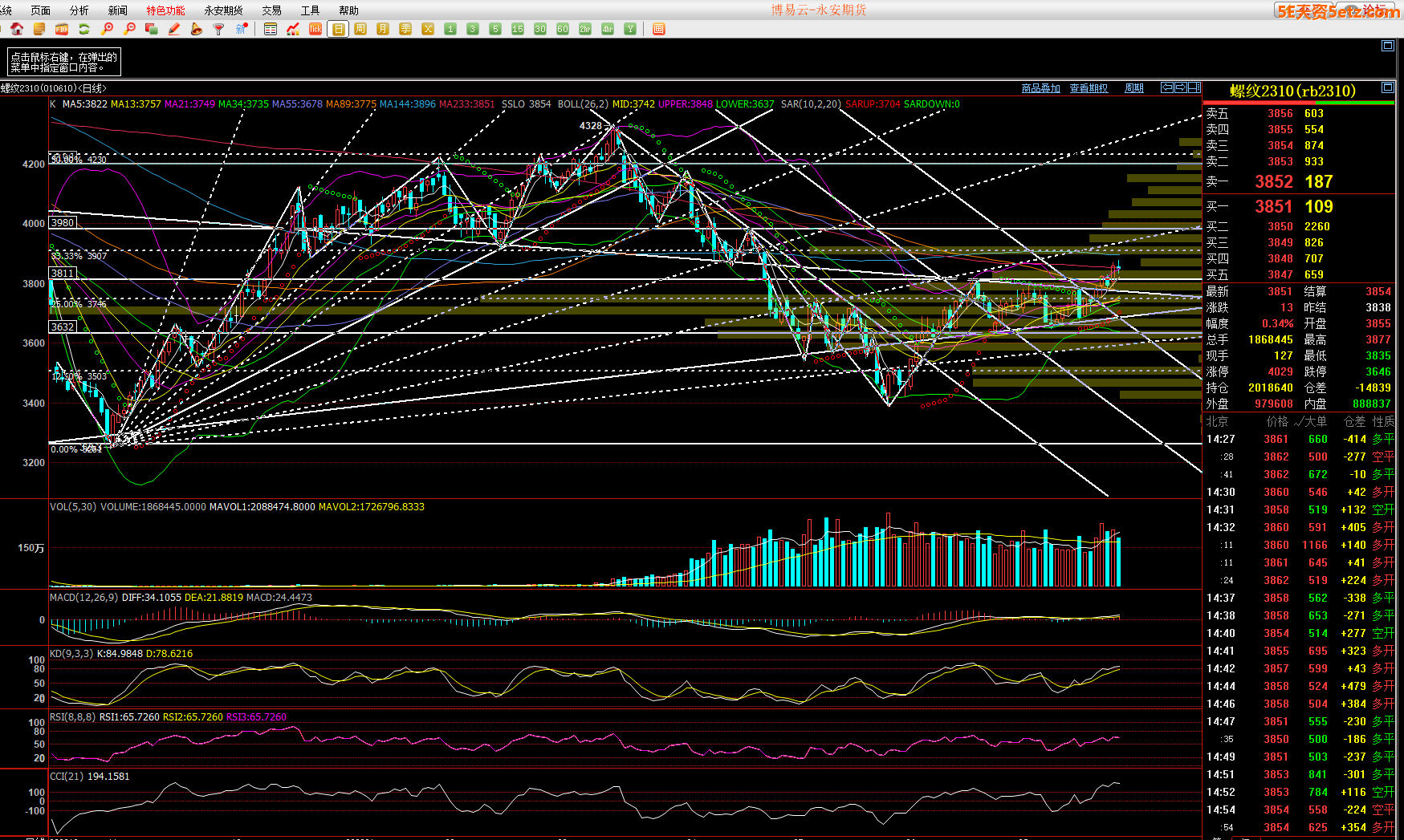
Task: Zoom out with the minus magnifier
Action: [129, 29]
